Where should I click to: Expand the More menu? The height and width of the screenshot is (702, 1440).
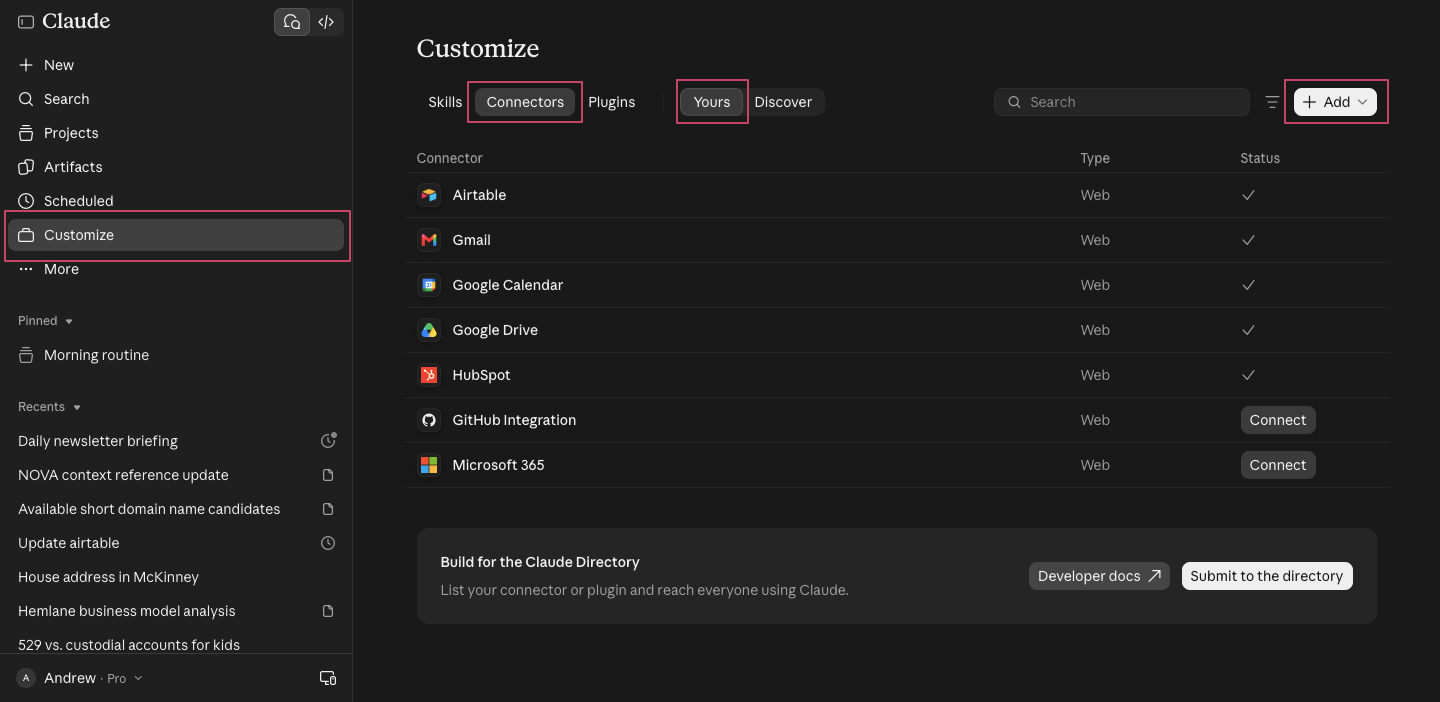click(x=176, y=269)
